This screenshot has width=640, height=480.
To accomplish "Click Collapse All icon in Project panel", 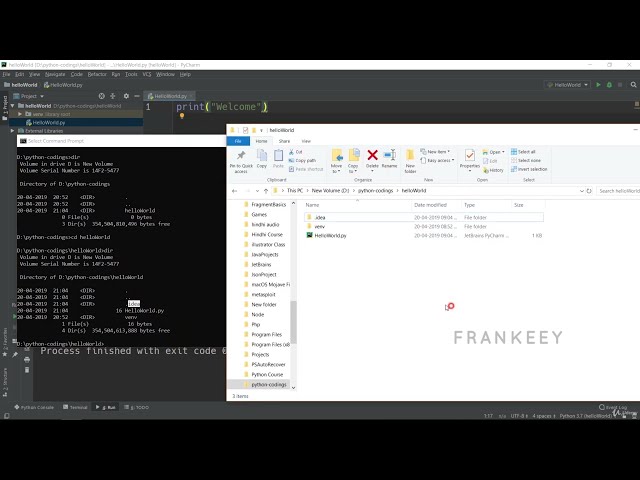I will pos(113,96).
